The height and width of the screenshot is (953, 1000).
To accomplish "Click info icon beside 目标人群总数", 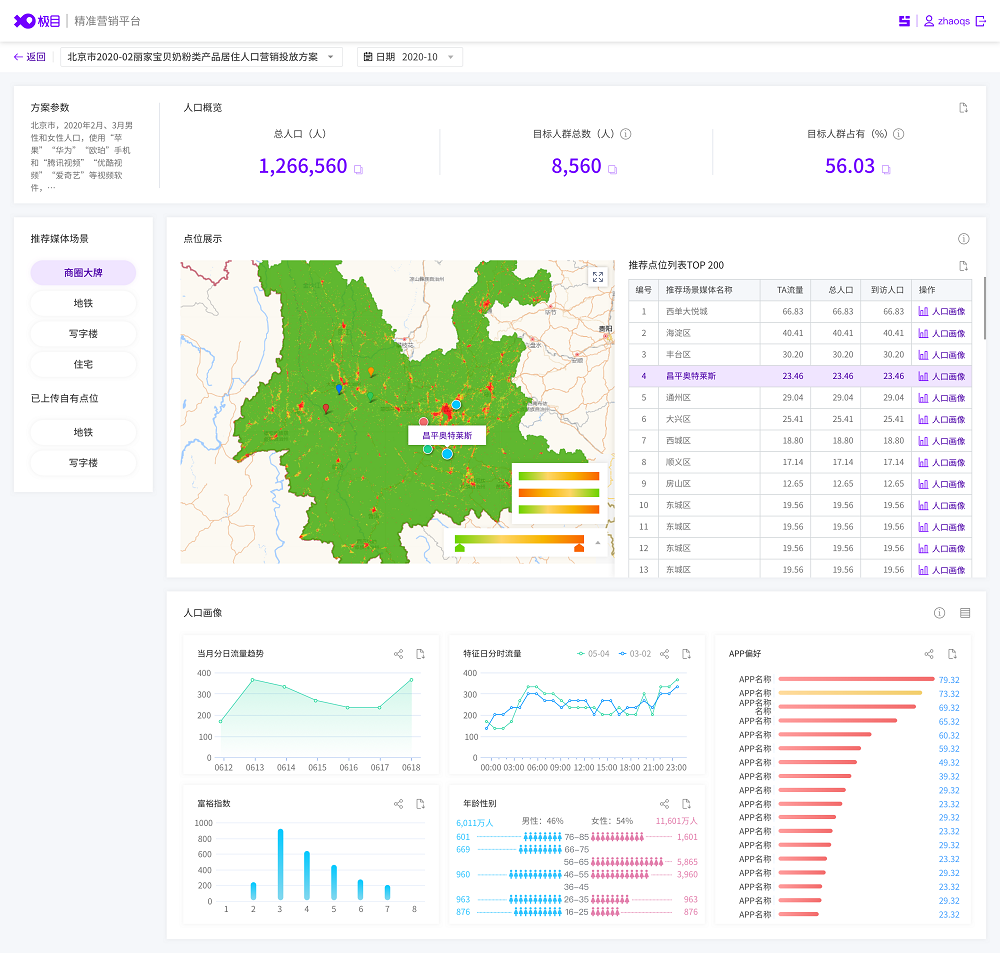I will coord(626,134).
